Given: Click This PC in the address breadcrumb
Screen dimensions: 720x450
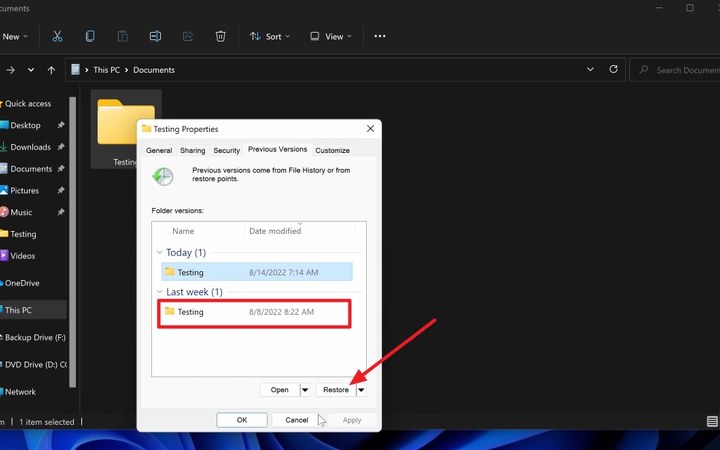Looking at the screenshot, I should point(107,70).
